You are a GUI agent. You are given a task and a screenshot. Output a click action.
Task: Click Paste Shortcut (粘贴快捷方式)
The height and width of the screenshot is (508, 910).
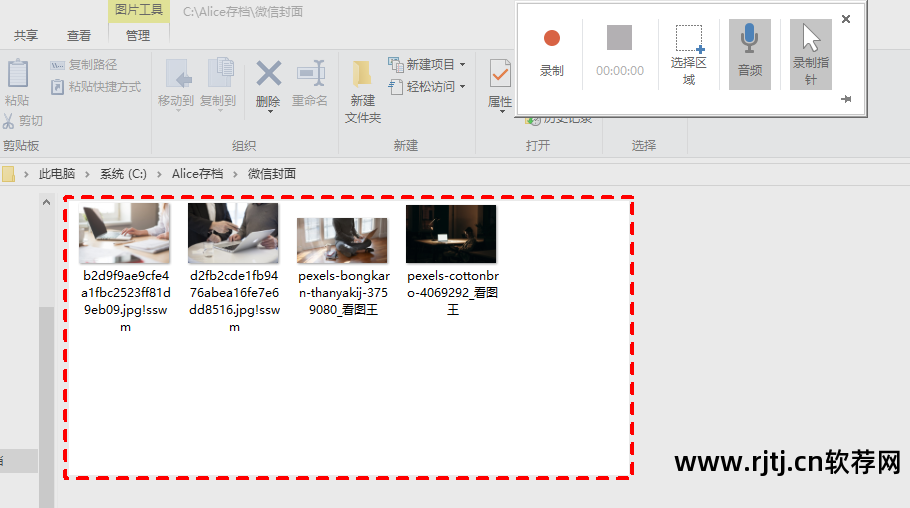[x=96, y=87]
